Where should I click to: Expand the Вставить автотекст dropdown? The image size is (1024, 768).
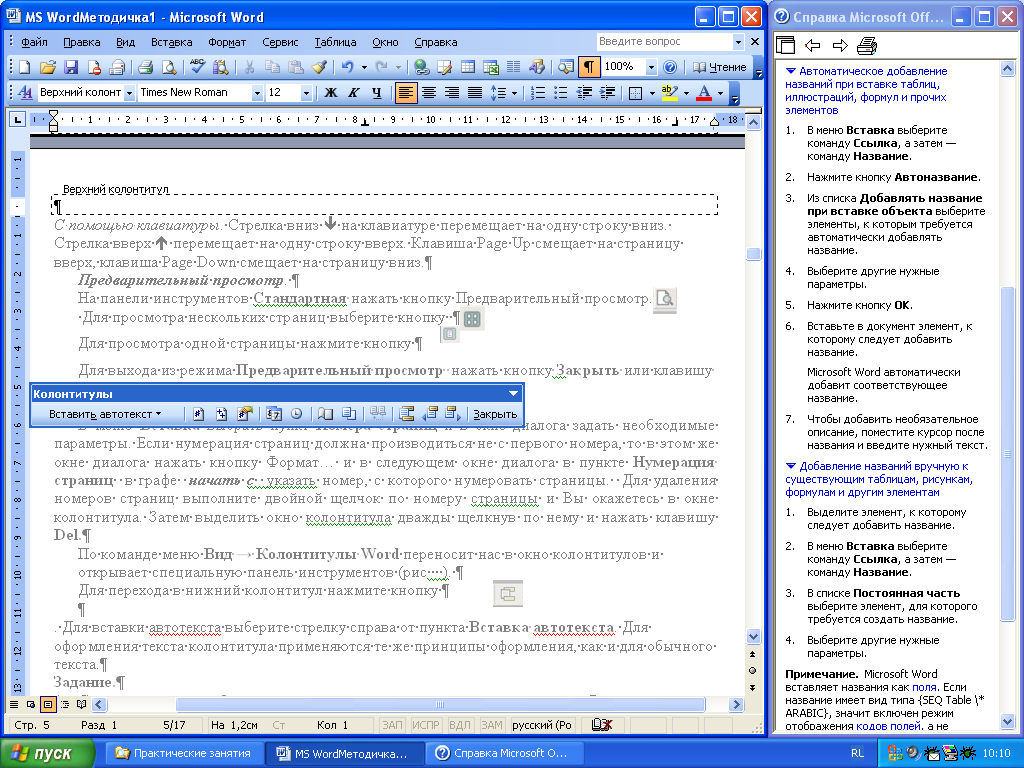tap(104, 413)
